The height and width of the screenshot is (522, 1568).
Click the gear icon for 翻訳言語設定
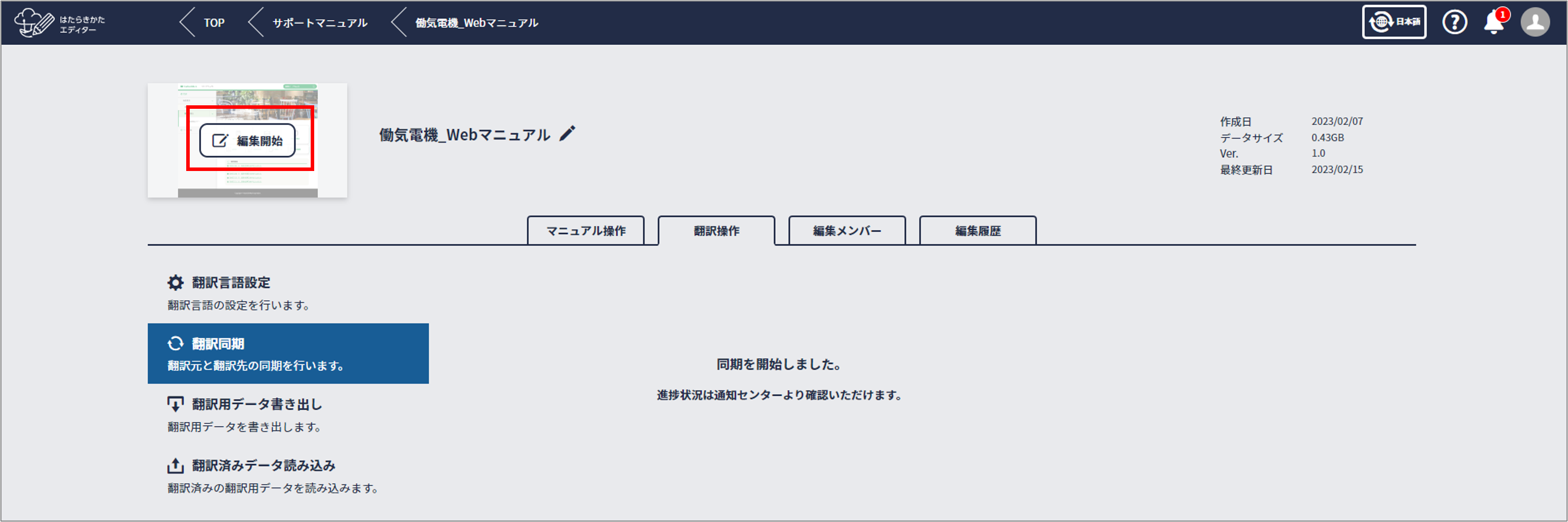[x=175, y=282]
